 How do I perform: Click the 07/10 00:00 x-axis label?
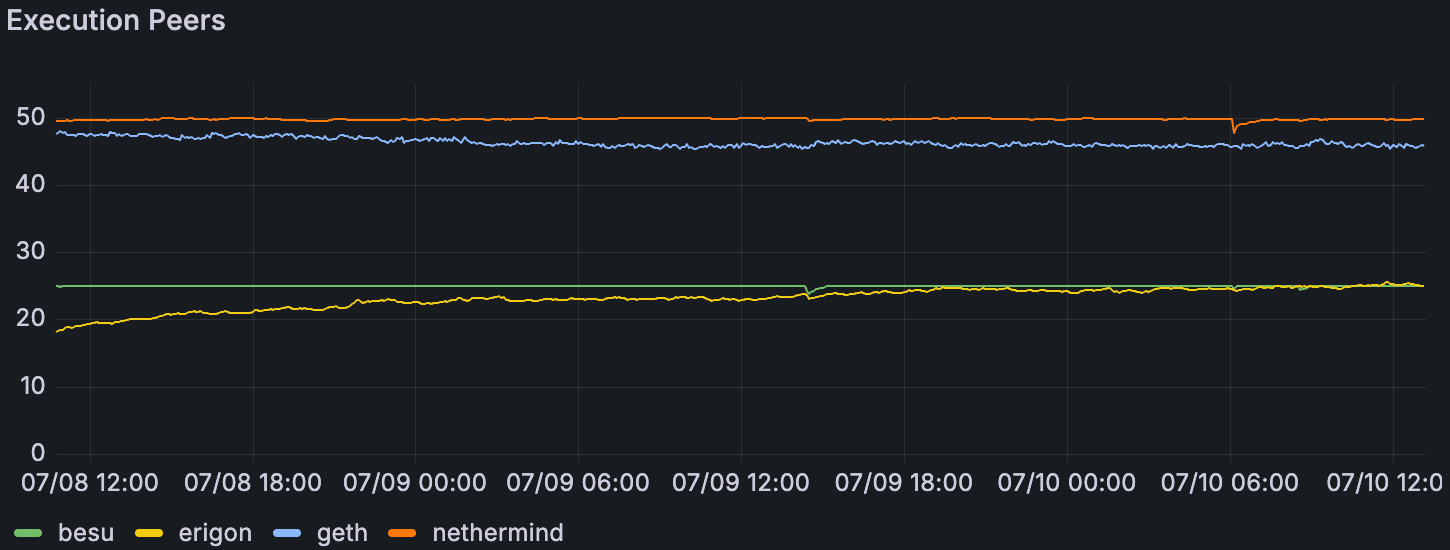[1066, 483]
